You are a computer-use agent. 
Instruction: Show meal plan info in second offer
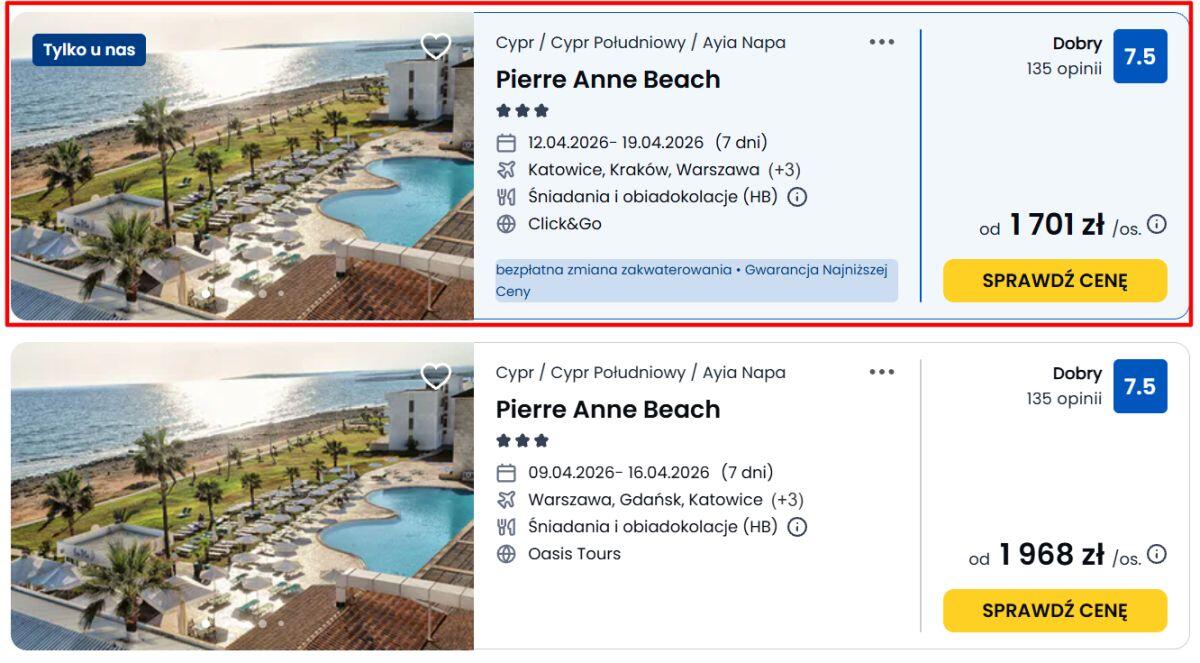(x=797, y=527)
